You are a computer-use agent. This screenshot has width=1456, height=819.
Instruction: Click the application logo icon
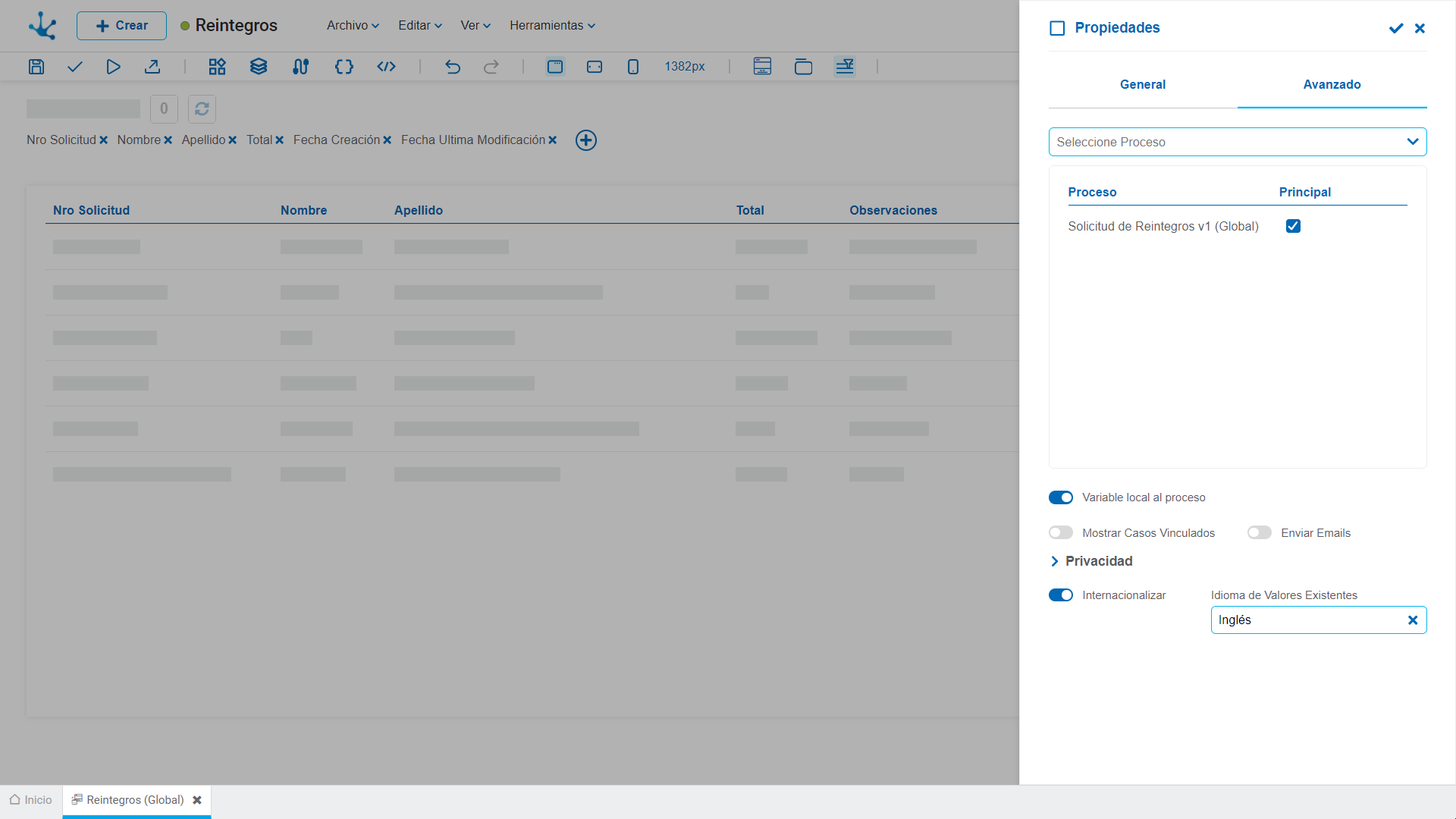[x=42, y=25]
